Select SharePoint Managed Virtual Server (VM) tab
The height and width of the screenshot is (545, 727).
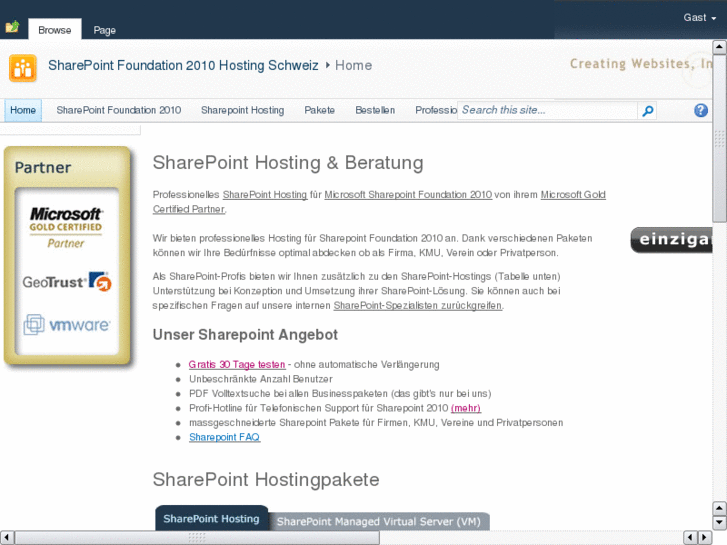[x=379, y=521]
